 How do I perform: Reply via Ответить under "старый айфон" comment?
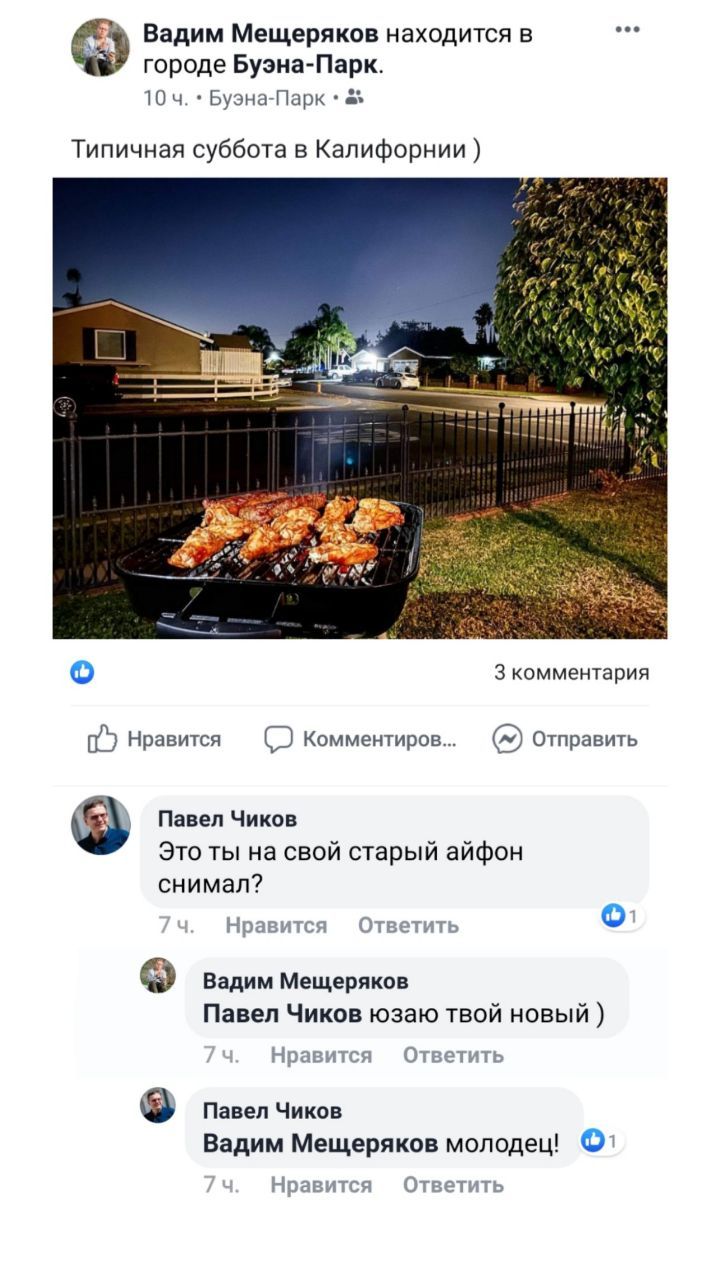point(409,925)
